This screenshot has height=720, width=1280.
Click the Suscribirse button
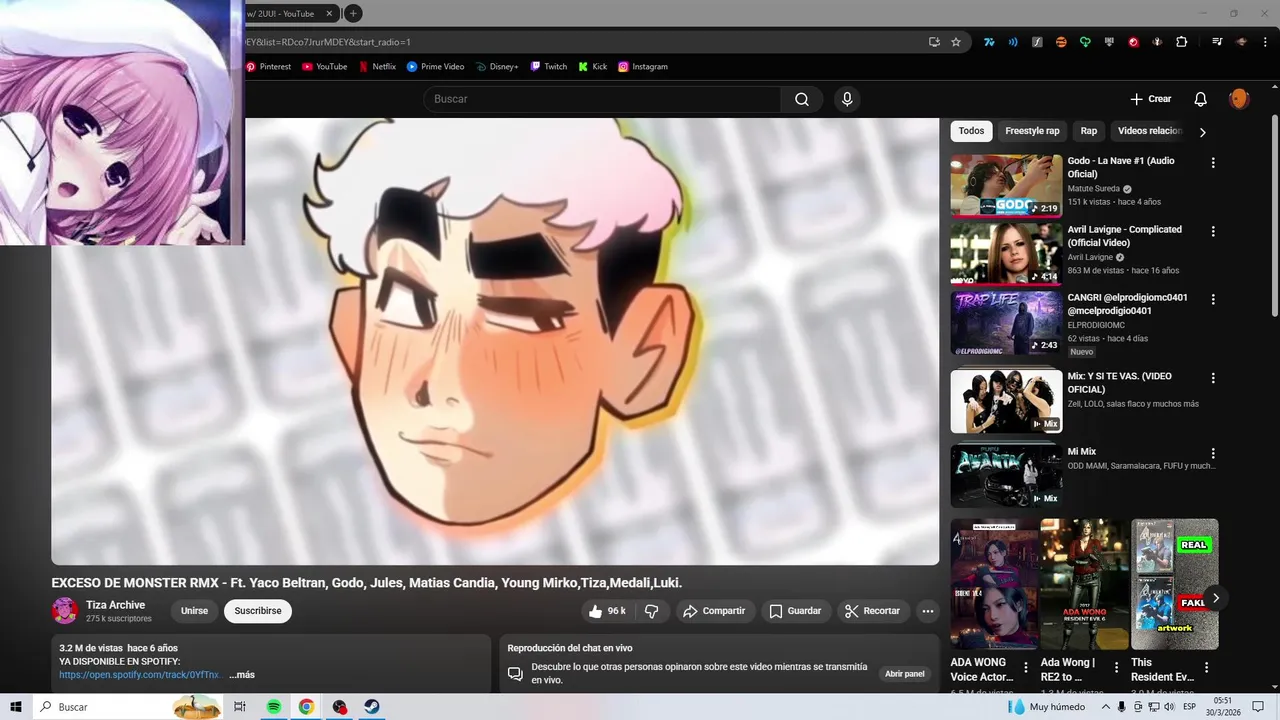[x=258, y=611]
